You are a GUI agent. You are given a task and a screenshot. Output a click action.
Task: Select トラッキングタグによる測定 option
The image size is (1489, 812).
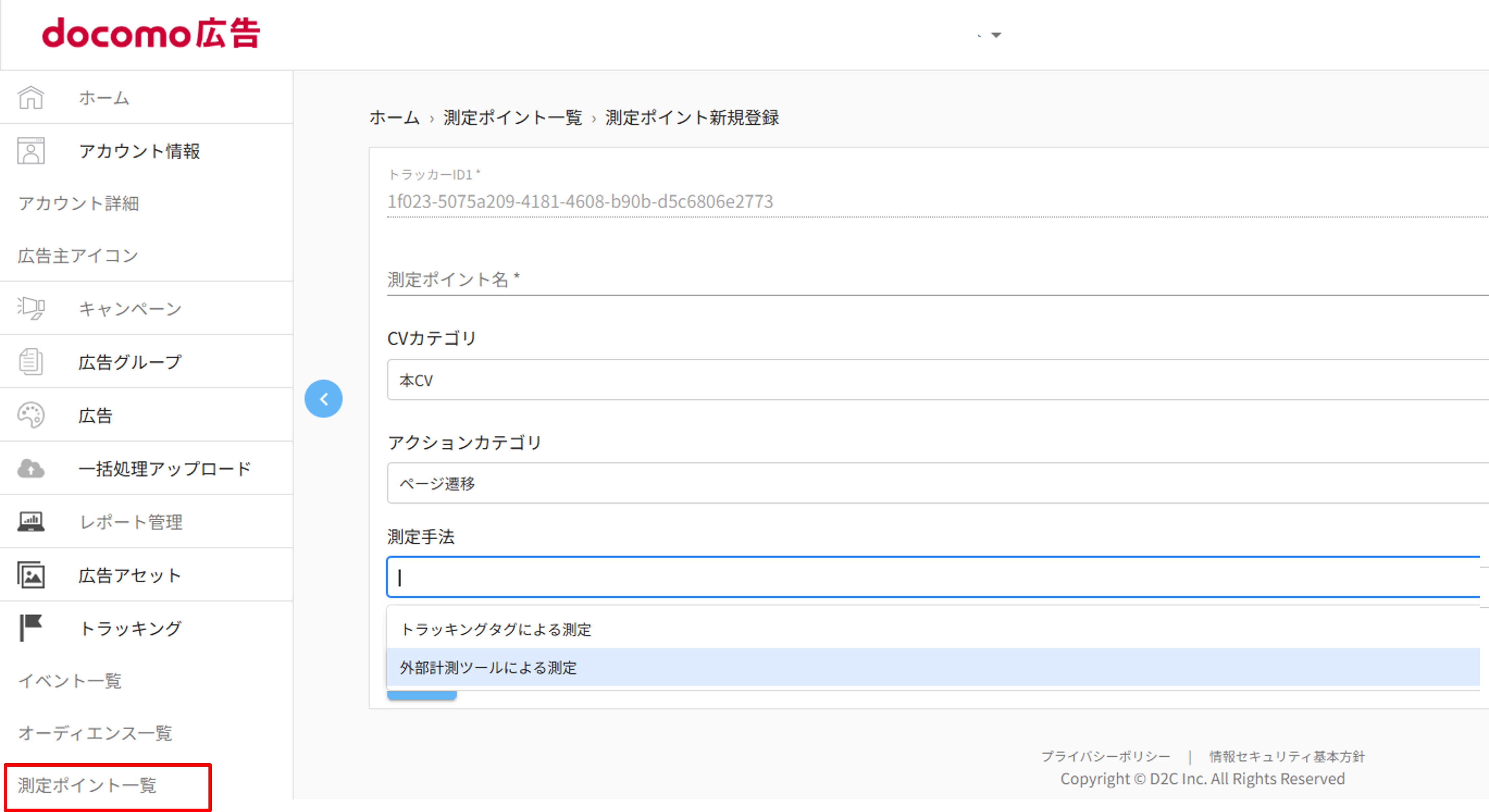point(934,629)
